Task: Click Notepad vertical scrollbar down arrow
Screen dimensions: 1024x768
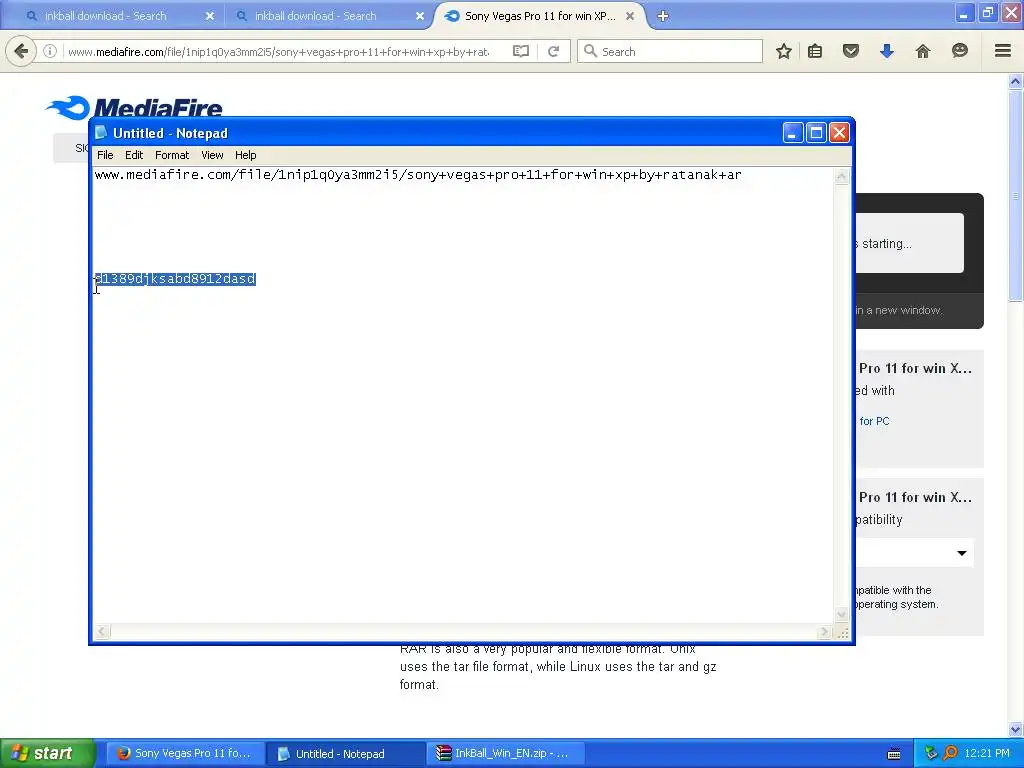Action: (842, 615)
